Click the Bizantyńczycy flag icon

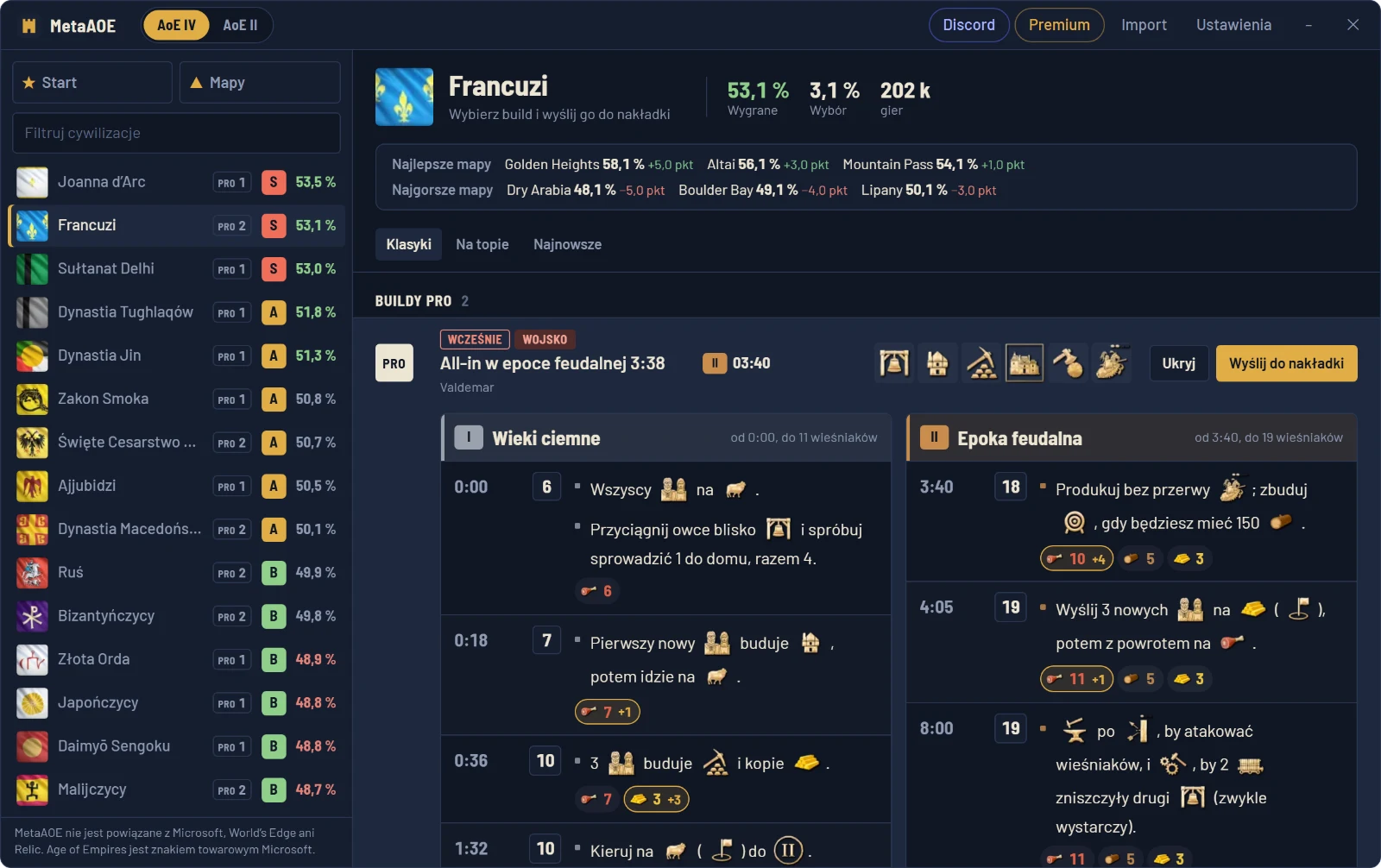coord(32,616)
